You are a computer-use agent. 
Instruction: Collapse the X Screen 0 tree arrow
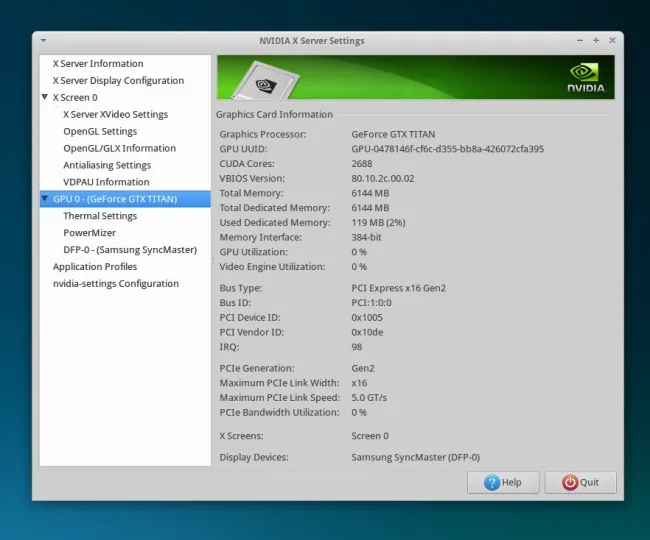[45, 98]
